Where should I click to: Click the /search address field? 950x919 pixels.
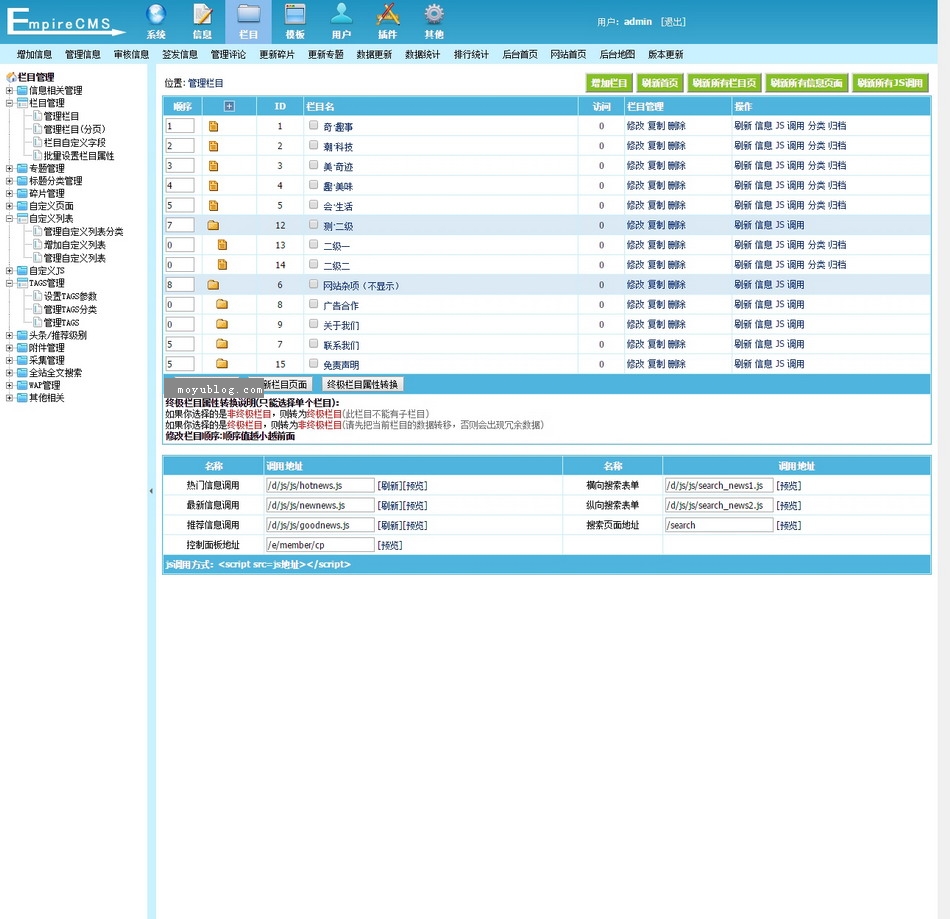(719, 525)
